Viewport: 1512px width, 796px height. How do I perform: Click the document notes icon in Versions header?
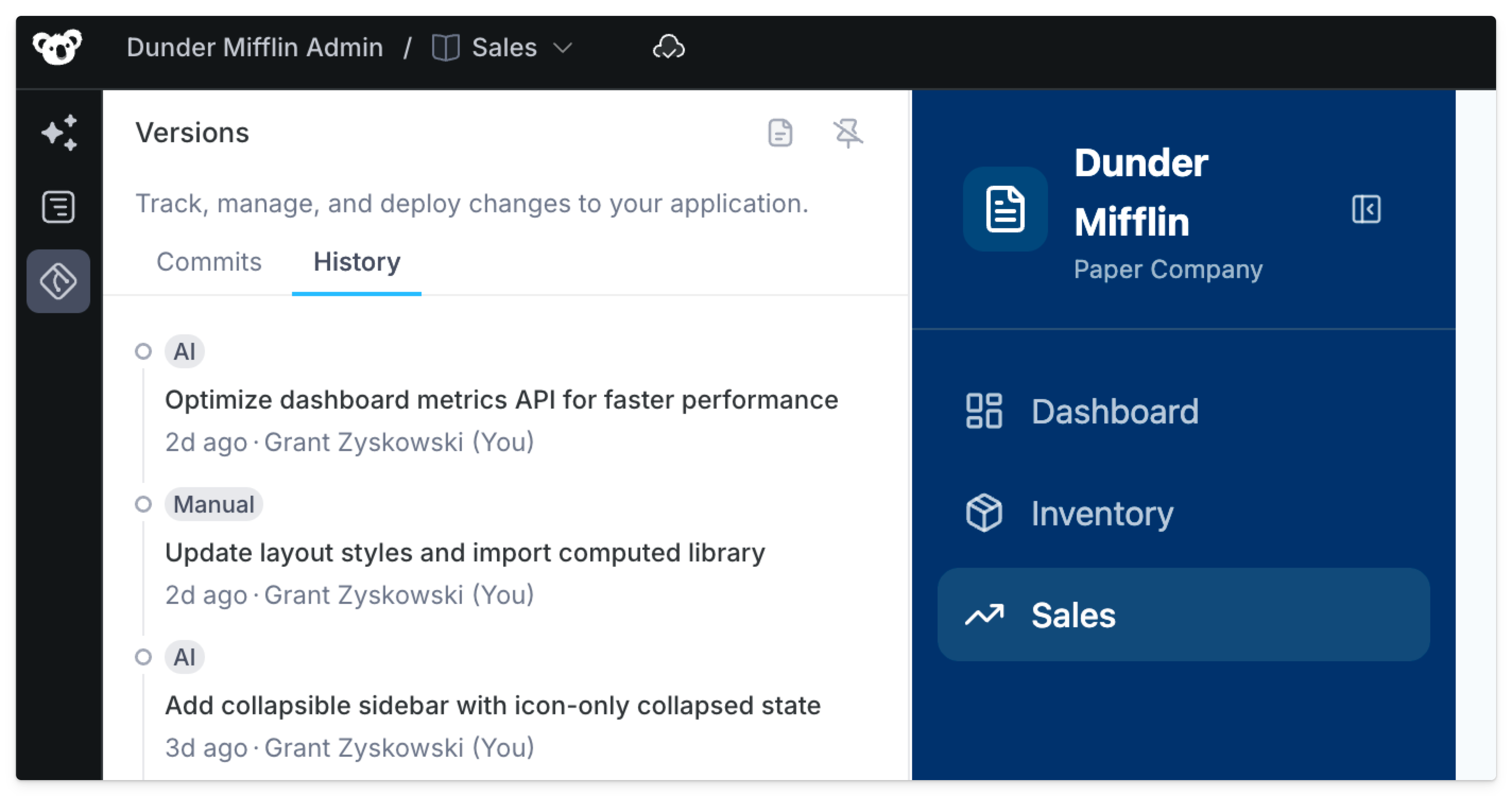pyautogui.click(x=780, y=133)
